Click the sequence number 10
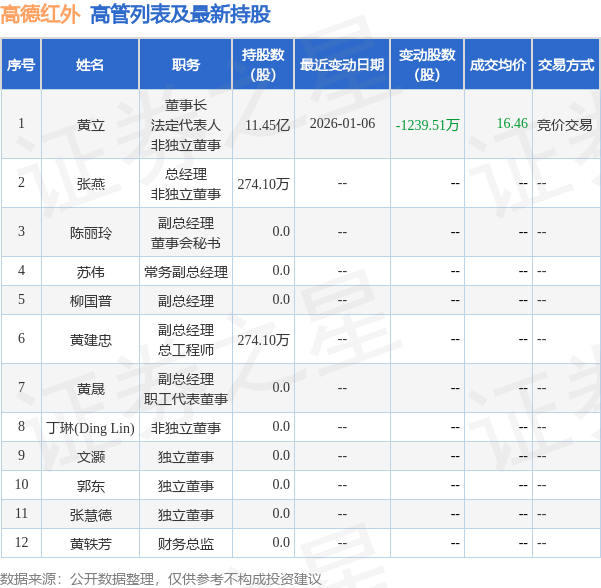Viewport: 601px width, 588px height. 21,485
